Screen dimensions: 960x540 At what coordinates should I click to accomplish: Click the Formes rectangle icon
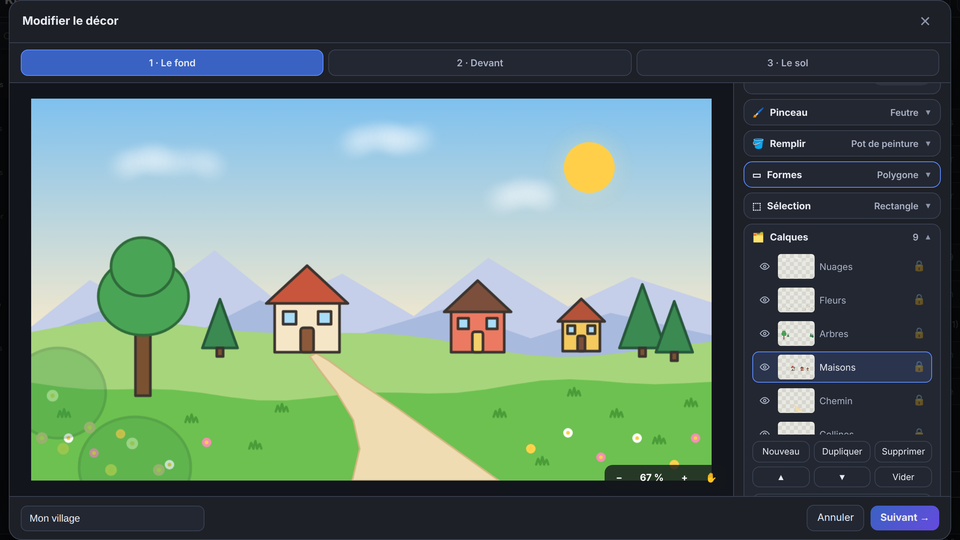[x=757, y=175]
